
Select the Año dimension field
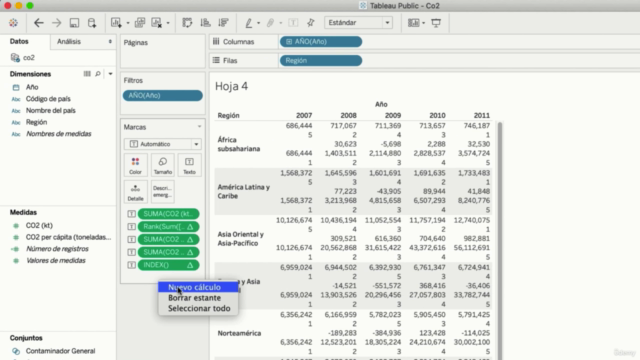coord(32,87)
